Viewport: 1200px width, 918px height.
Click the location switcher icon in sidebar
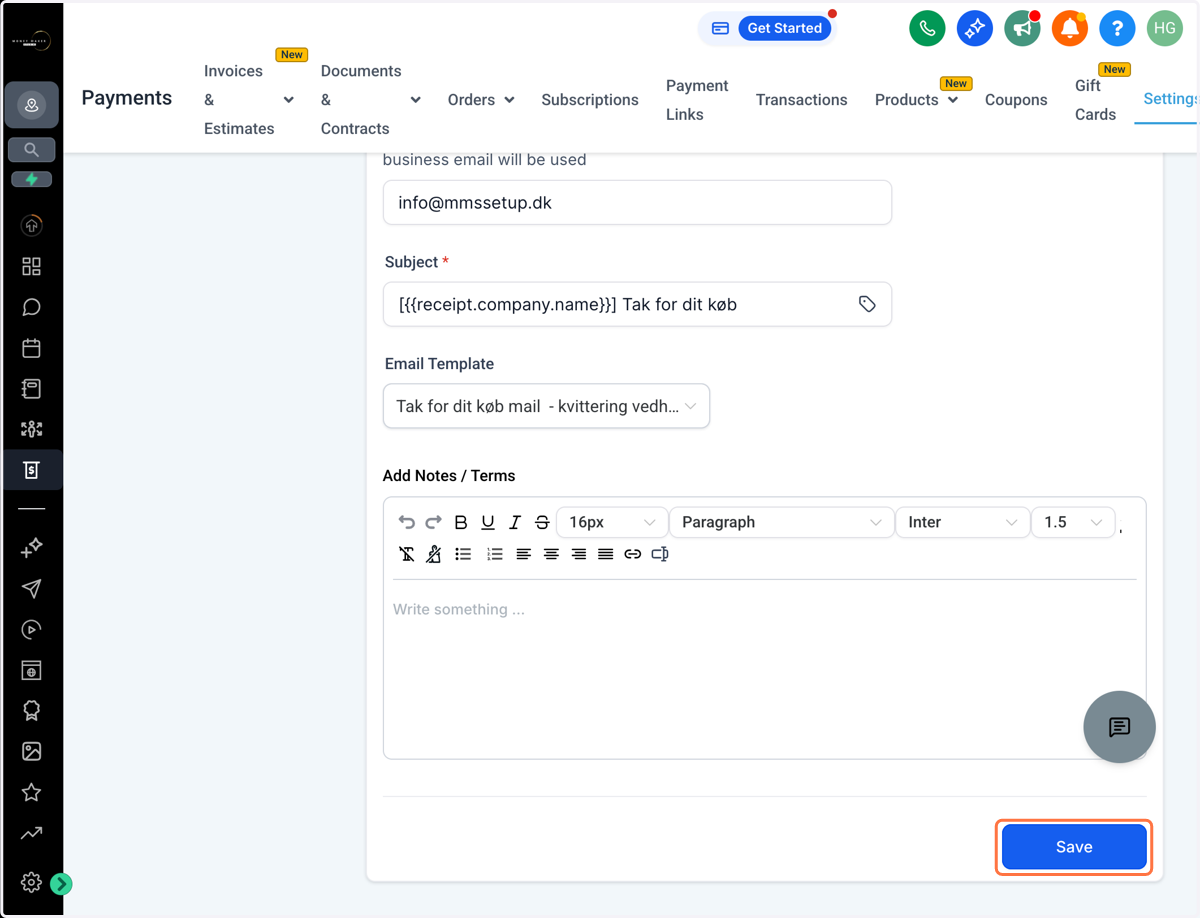(x=31, y=106)
